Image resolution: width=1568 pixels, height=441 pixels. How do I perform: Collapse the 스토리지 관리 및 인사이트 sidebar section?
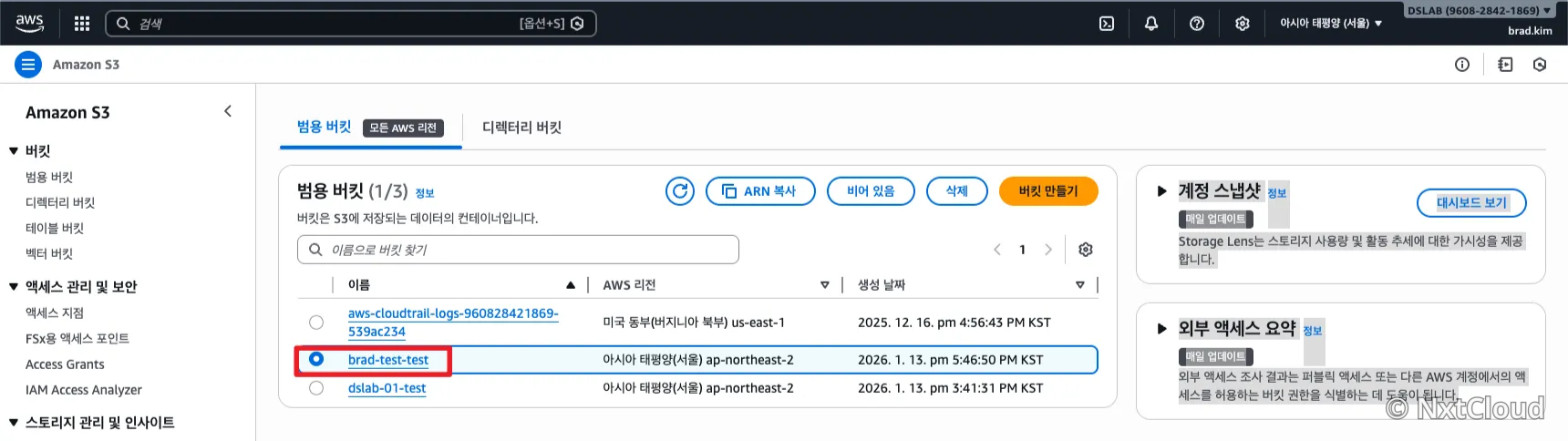tap(14, 423)
